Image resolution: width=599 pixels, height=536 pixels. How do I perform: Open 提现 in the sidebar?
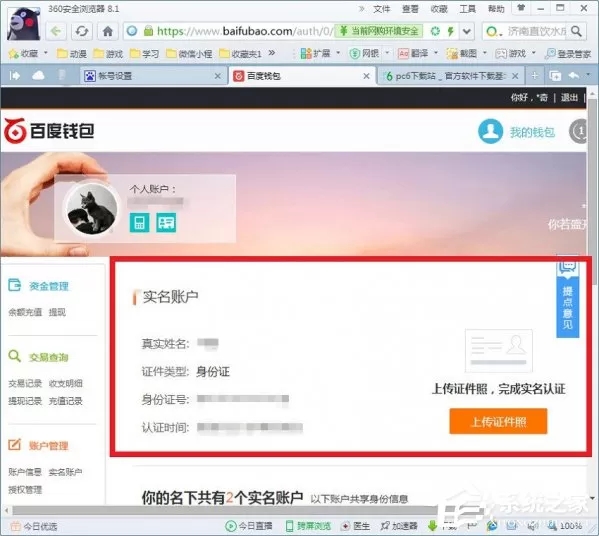[57, 312]
